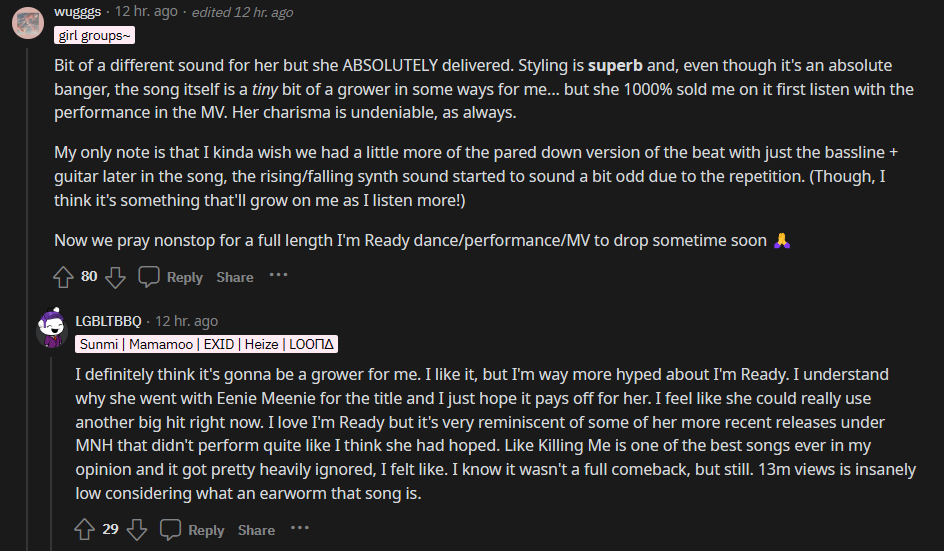Share the wugggs comment
This screenshot has width=944, height=551.
(x=235, y=277)
